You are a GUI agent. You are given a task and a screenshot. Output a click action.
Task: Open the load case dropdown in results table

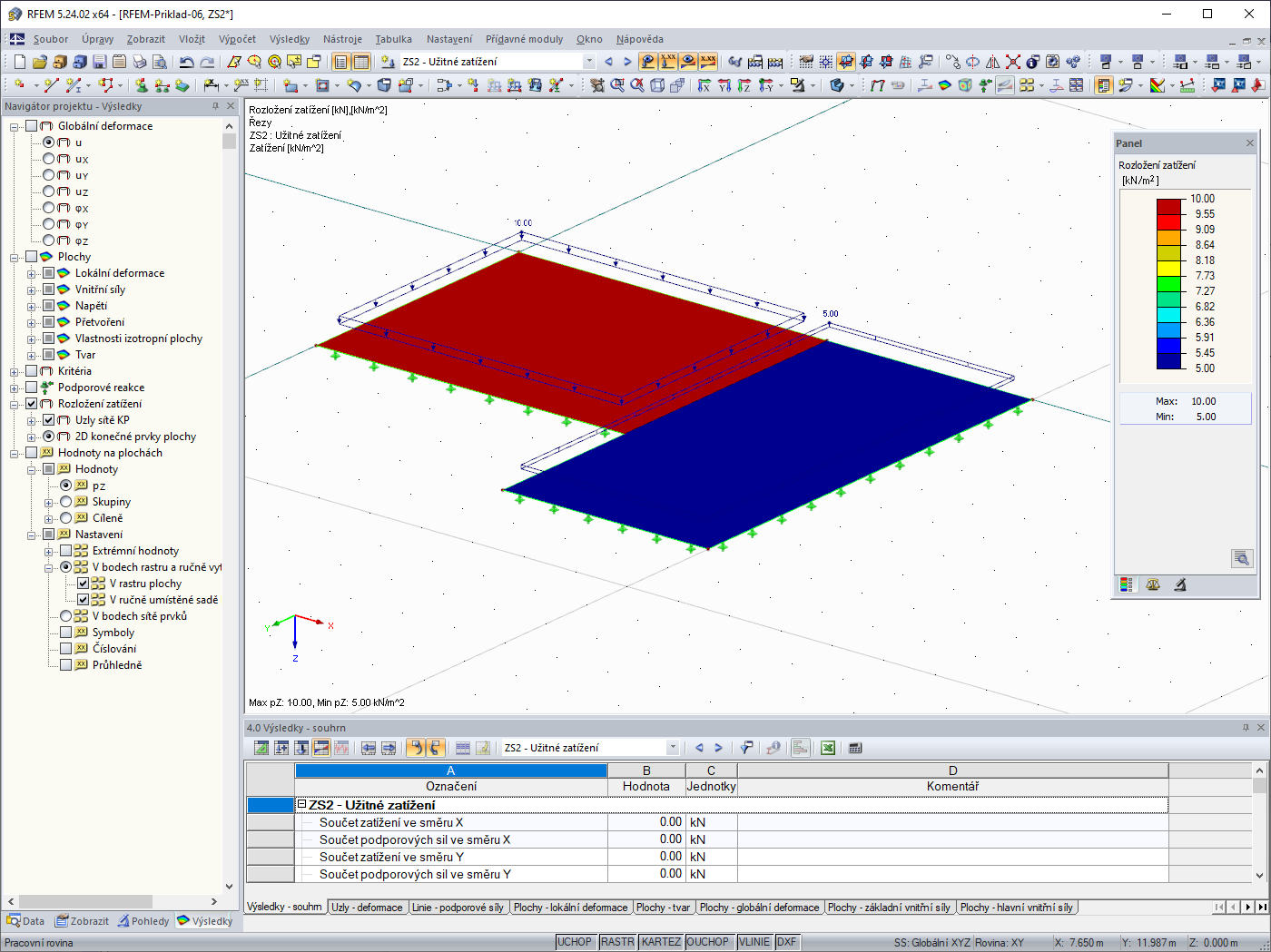click(x=673, y=748)
